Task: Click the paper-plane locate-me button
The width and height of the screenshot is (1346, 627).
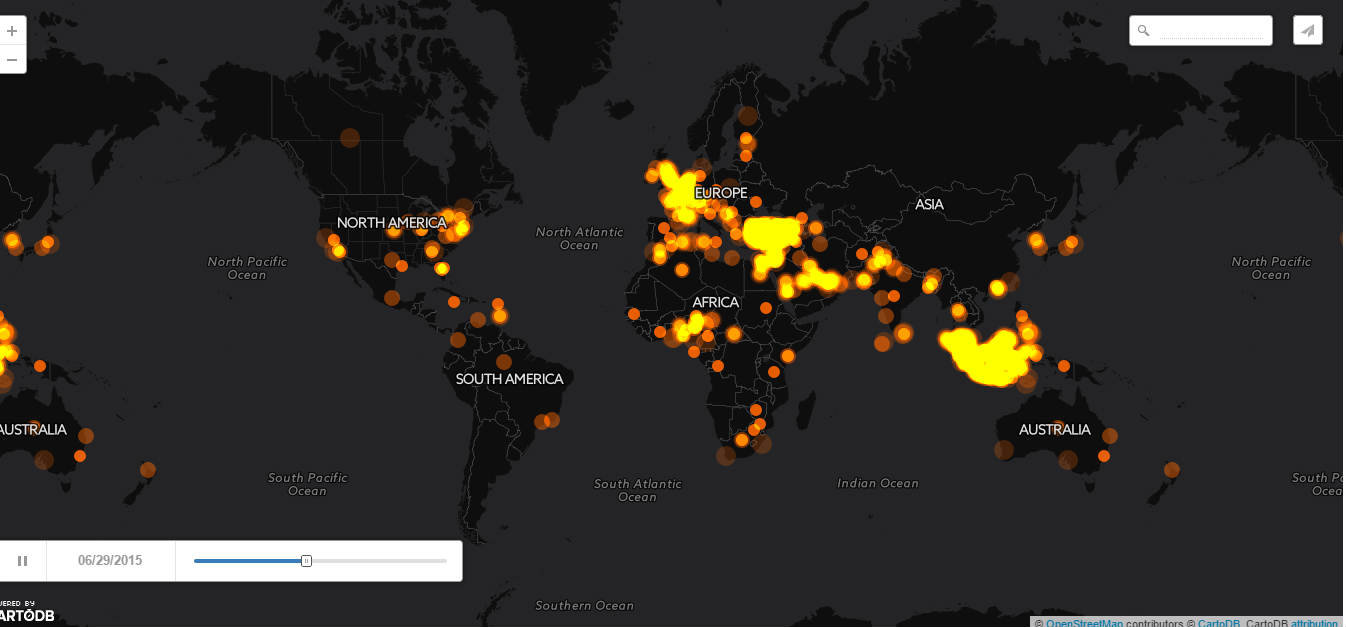Action: [x=1307, y=30]
